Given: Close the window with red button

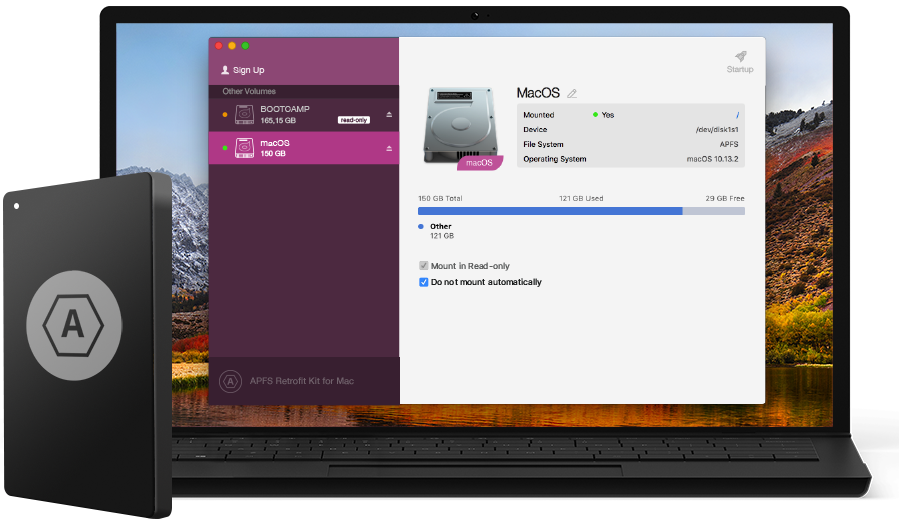Looking at the screenshot, I should coord(218,46).
